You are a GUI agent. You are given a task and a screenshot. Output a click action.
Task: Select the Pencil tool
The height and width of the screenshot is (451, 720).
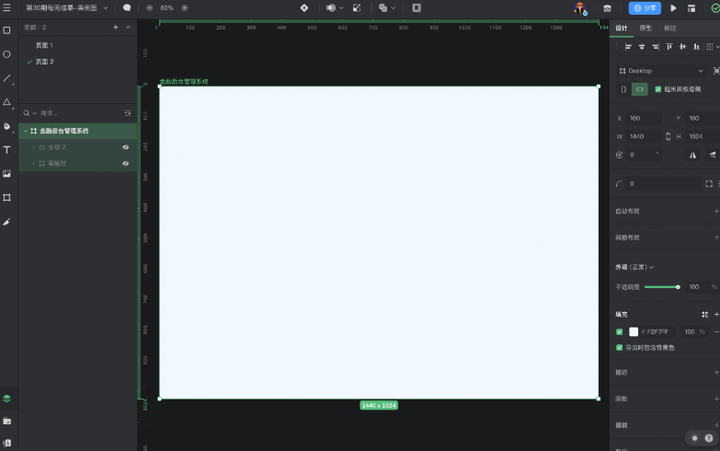[x=7, y=222]
